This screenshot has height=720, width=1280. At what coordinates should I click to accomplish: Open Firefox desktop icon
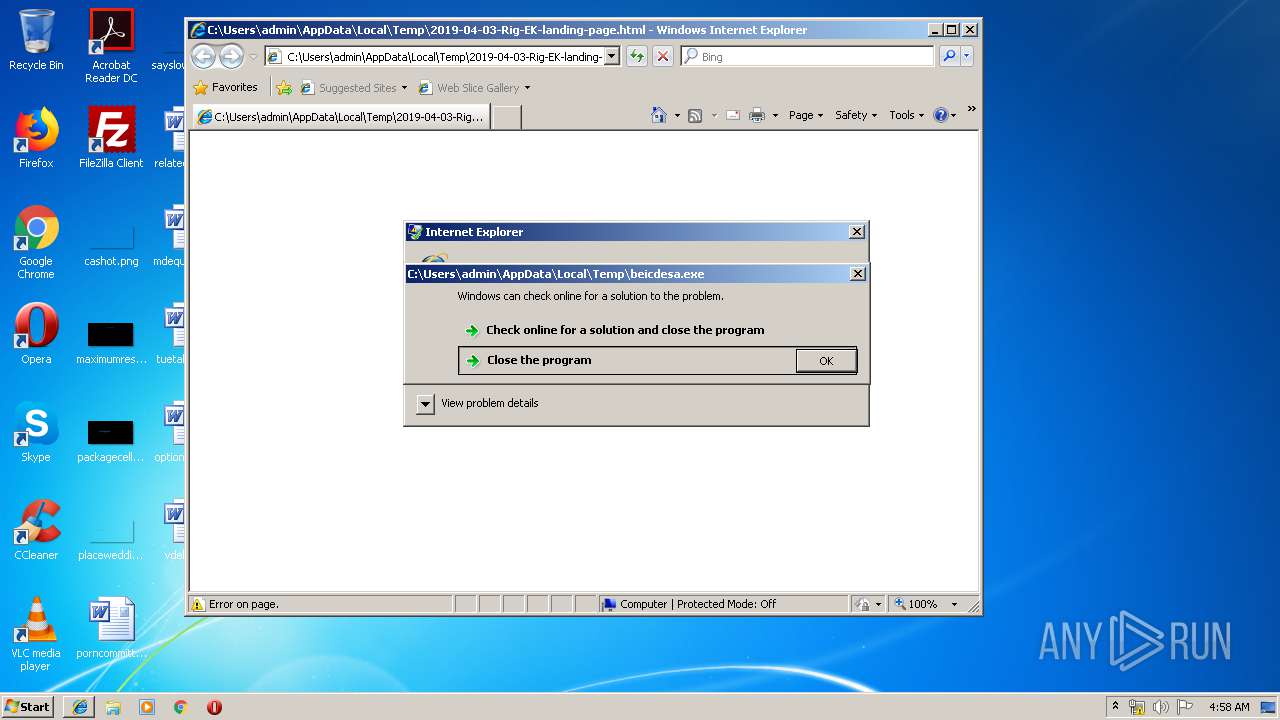click(x=36, y=138)
